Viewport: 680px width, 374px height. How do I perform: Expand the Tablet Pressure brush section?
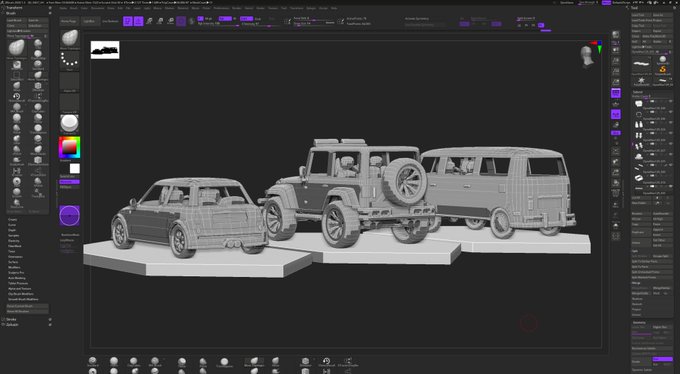coord(18,283)
